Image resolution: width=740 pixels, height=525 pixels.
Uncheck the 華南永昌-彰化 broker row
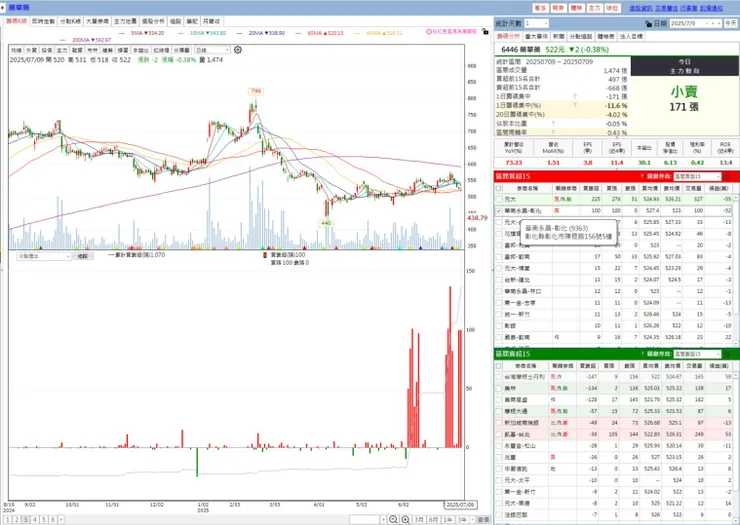tap(498, 211)
